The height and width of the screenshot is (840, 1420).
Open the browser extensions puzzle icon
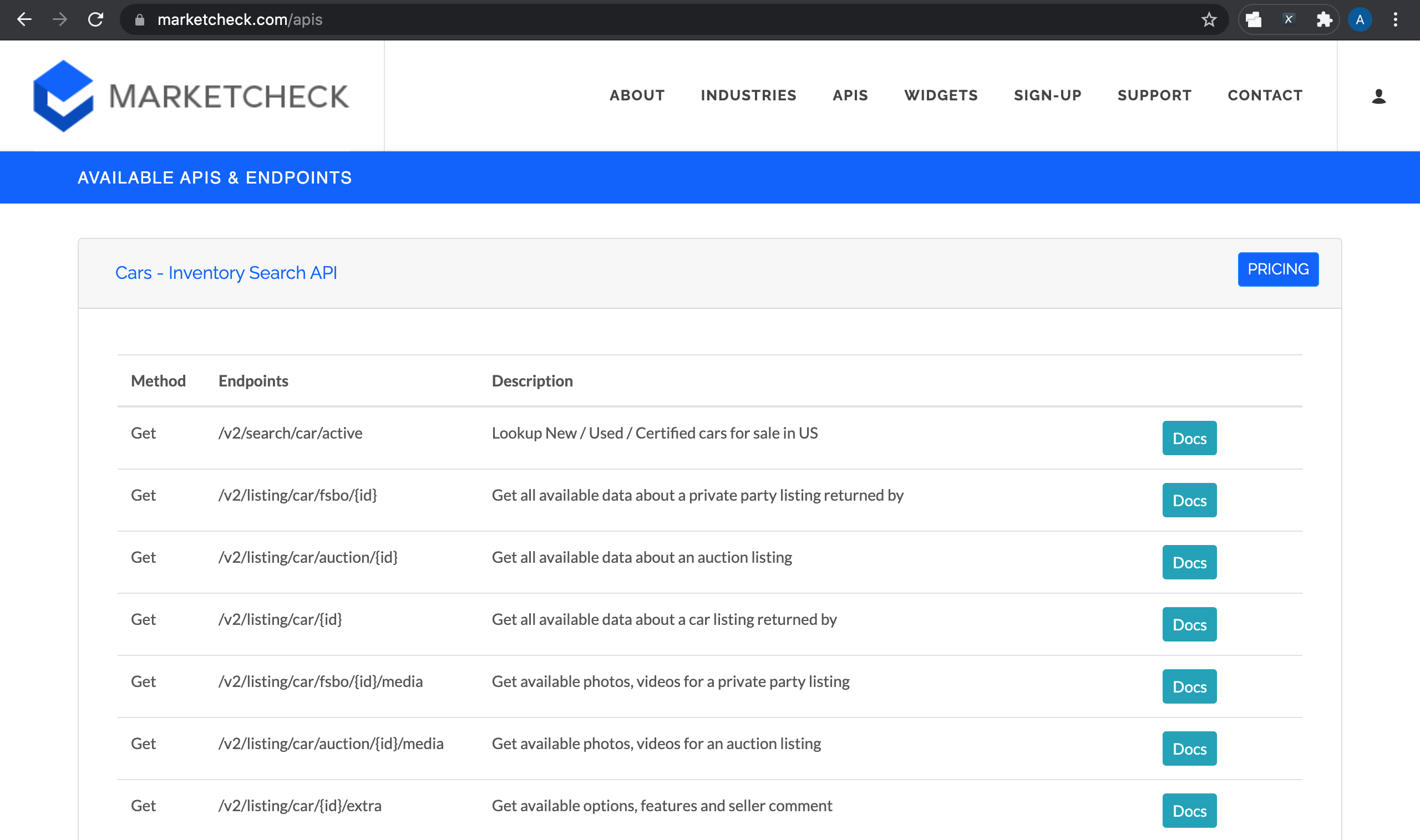click(x=1324, y=19)
